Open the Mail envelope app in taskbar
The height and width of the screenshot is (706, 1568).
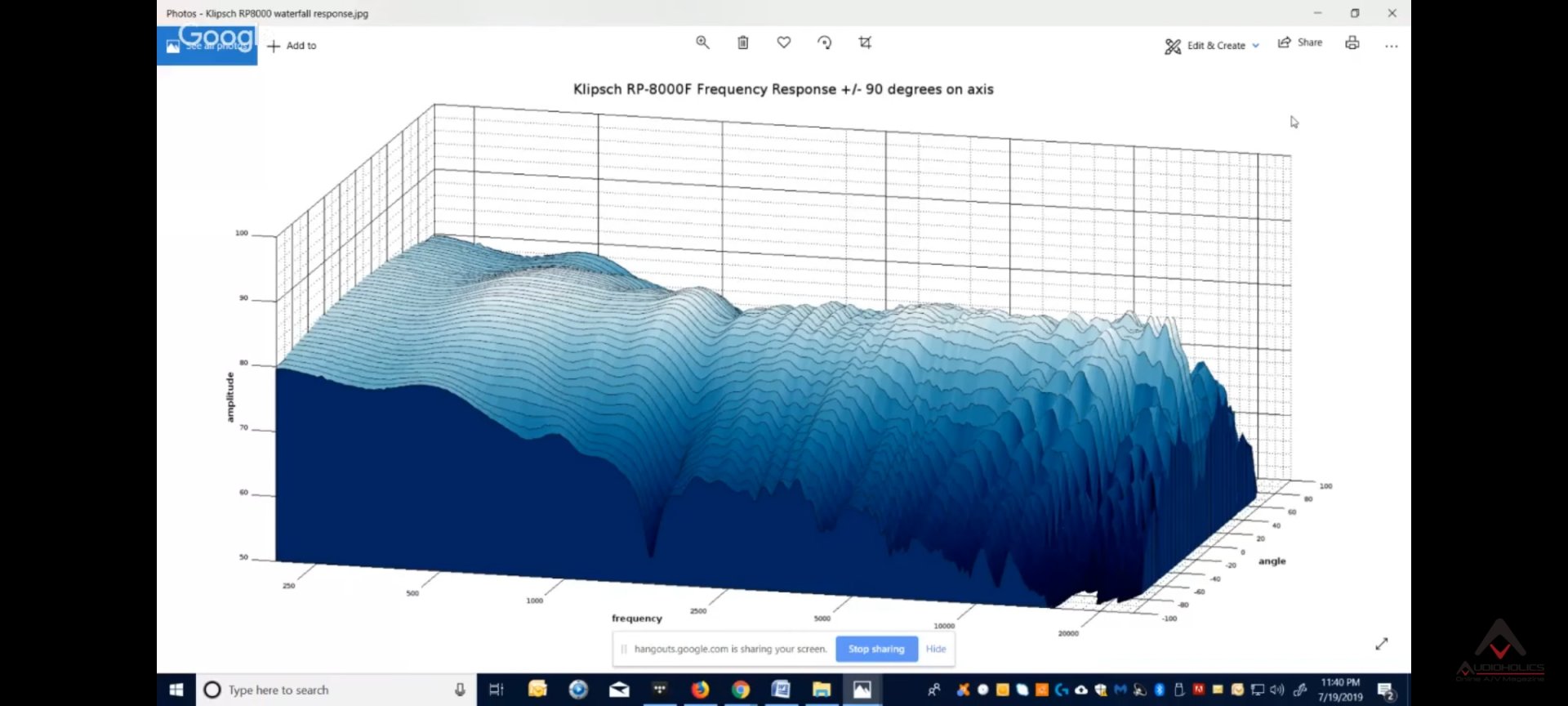pos(619,690)
